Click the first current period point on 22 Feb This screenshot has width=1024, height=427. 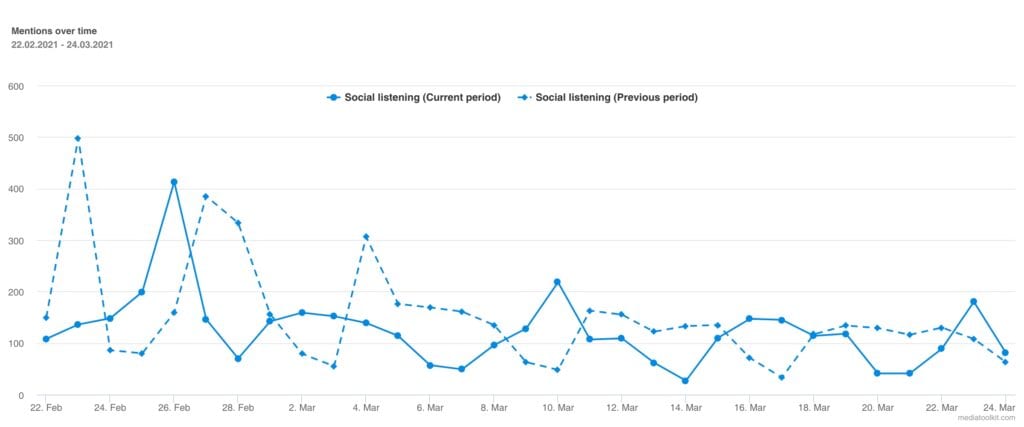coord(46,339)
